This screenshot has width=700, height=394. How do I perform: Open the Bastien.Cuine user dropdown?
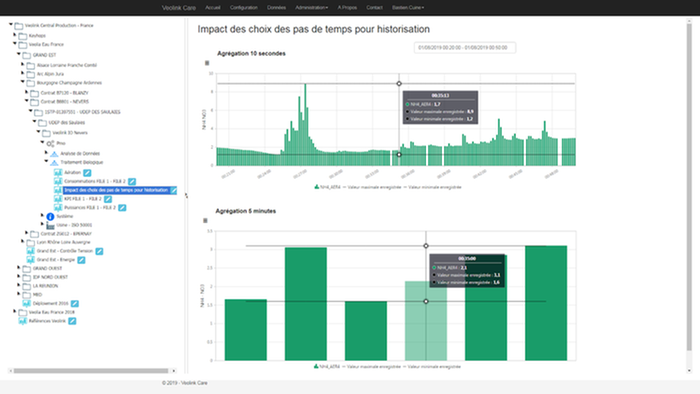point(408,8)
